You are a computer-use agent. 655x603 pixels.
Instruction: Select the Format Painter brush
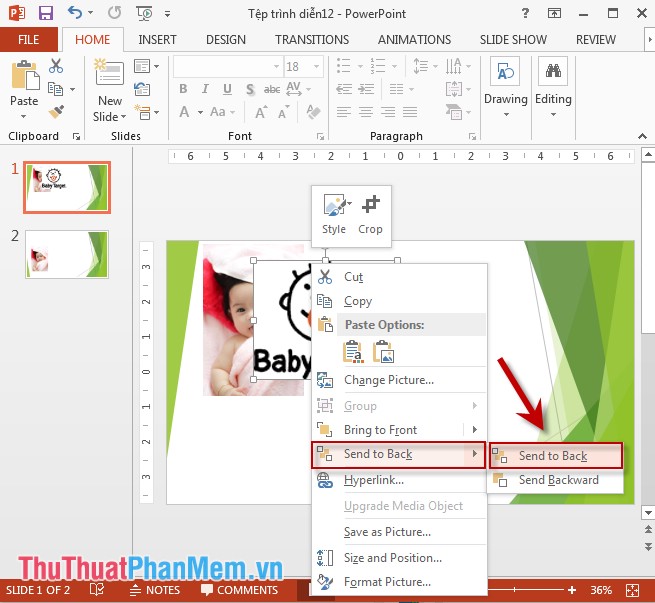click(x=56, y=111)
